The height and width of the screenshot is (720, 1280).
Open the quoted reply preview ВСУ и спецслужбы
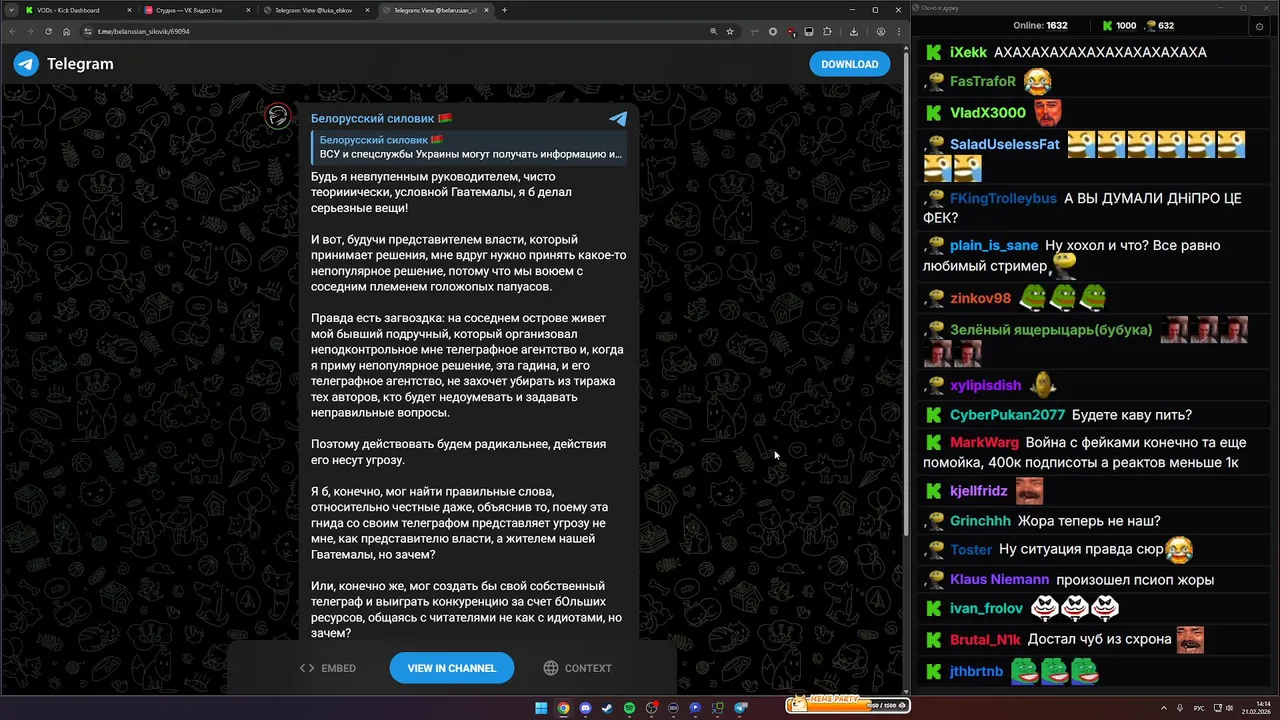pos(468,148)
